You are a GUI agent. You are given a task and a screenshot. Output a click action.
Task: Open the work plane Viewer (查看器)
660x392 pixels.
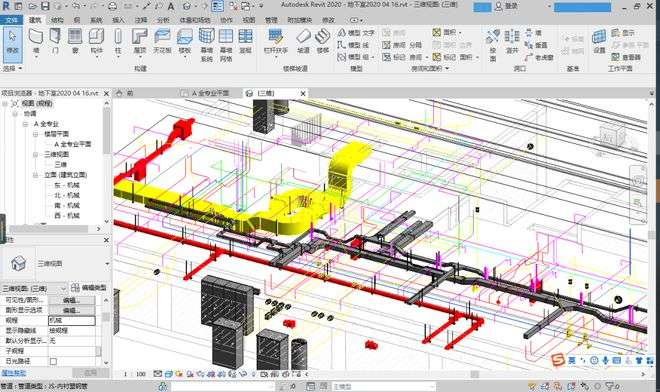[626, 57]
